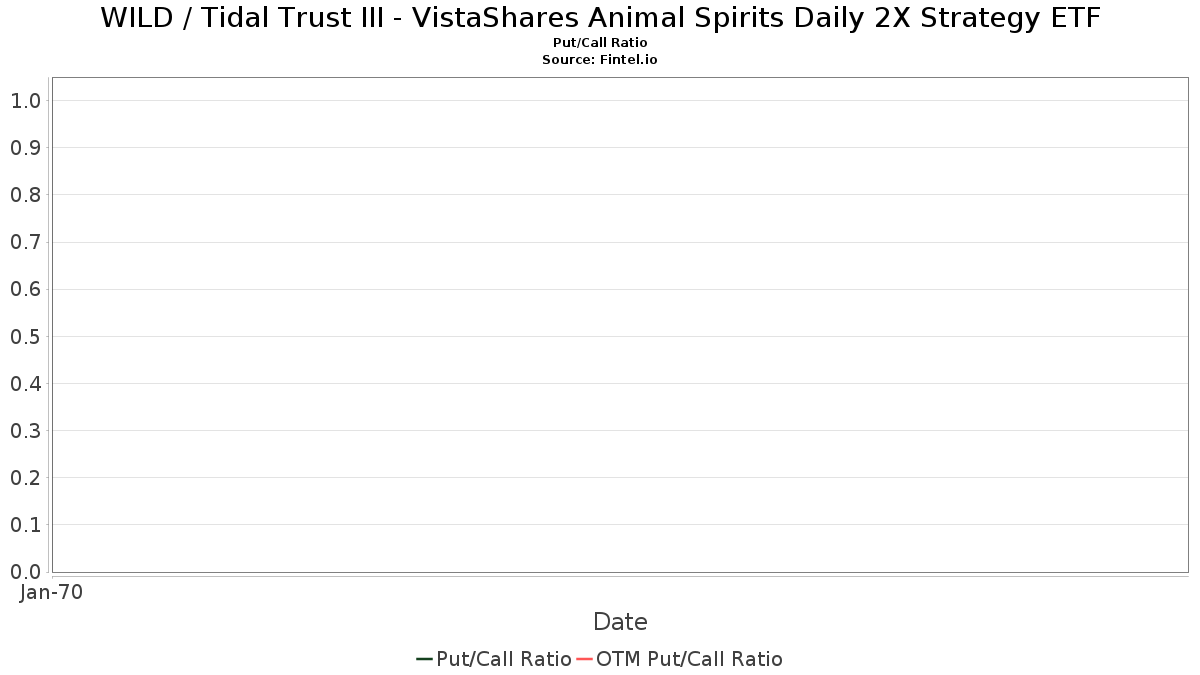Viewport: 1200px width, 675px height.
Task: Click the 0.1 y-axis label
Action: (25, 524)
